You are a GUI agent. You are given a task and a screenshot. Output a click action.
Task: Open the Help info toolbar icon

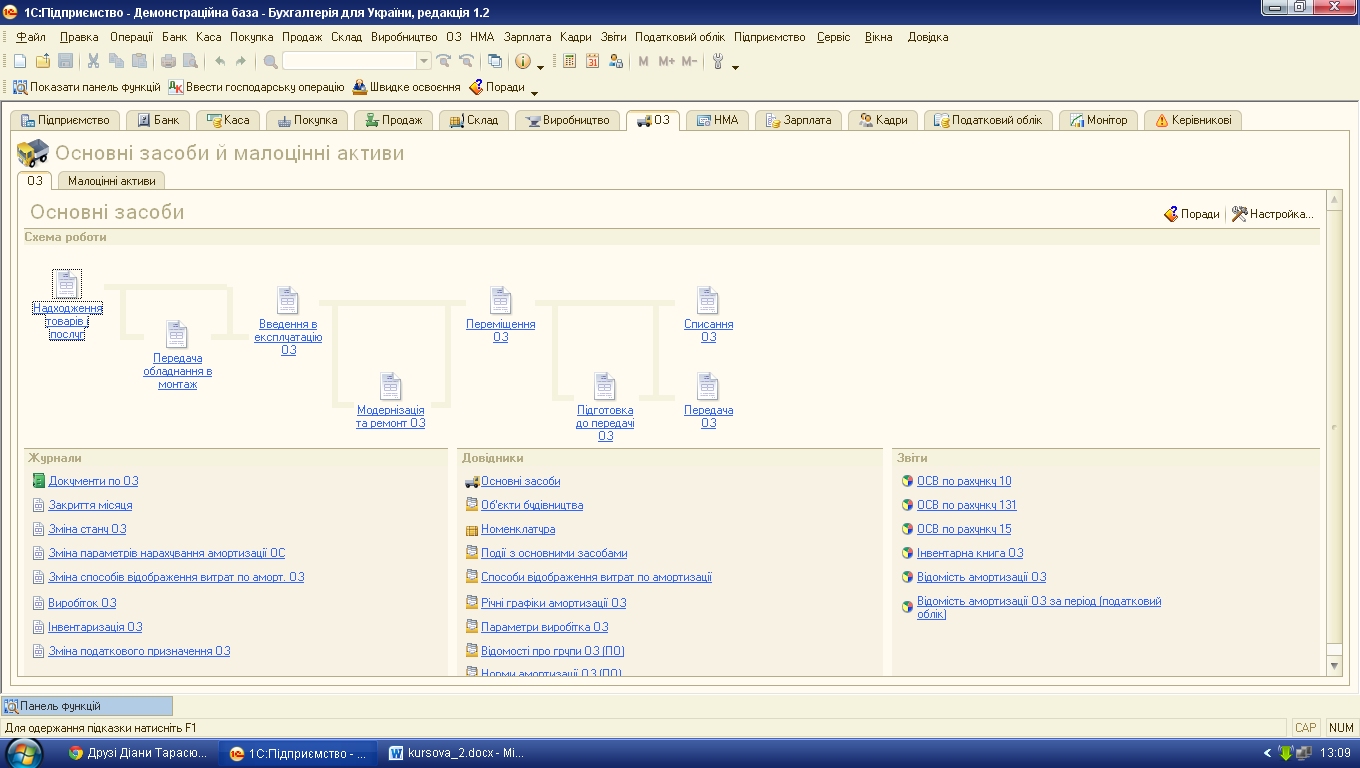(523, 61)
